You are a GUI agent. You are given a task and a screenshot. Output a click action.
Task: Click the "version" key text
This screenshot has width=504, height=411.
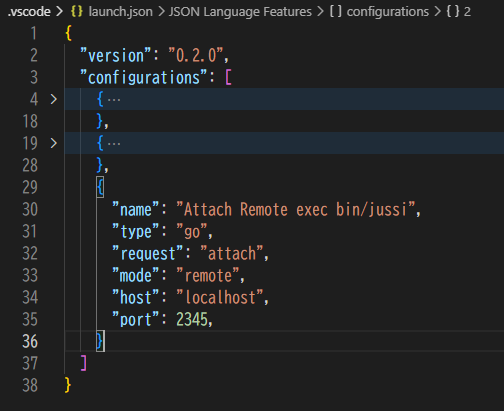(116, 55)
